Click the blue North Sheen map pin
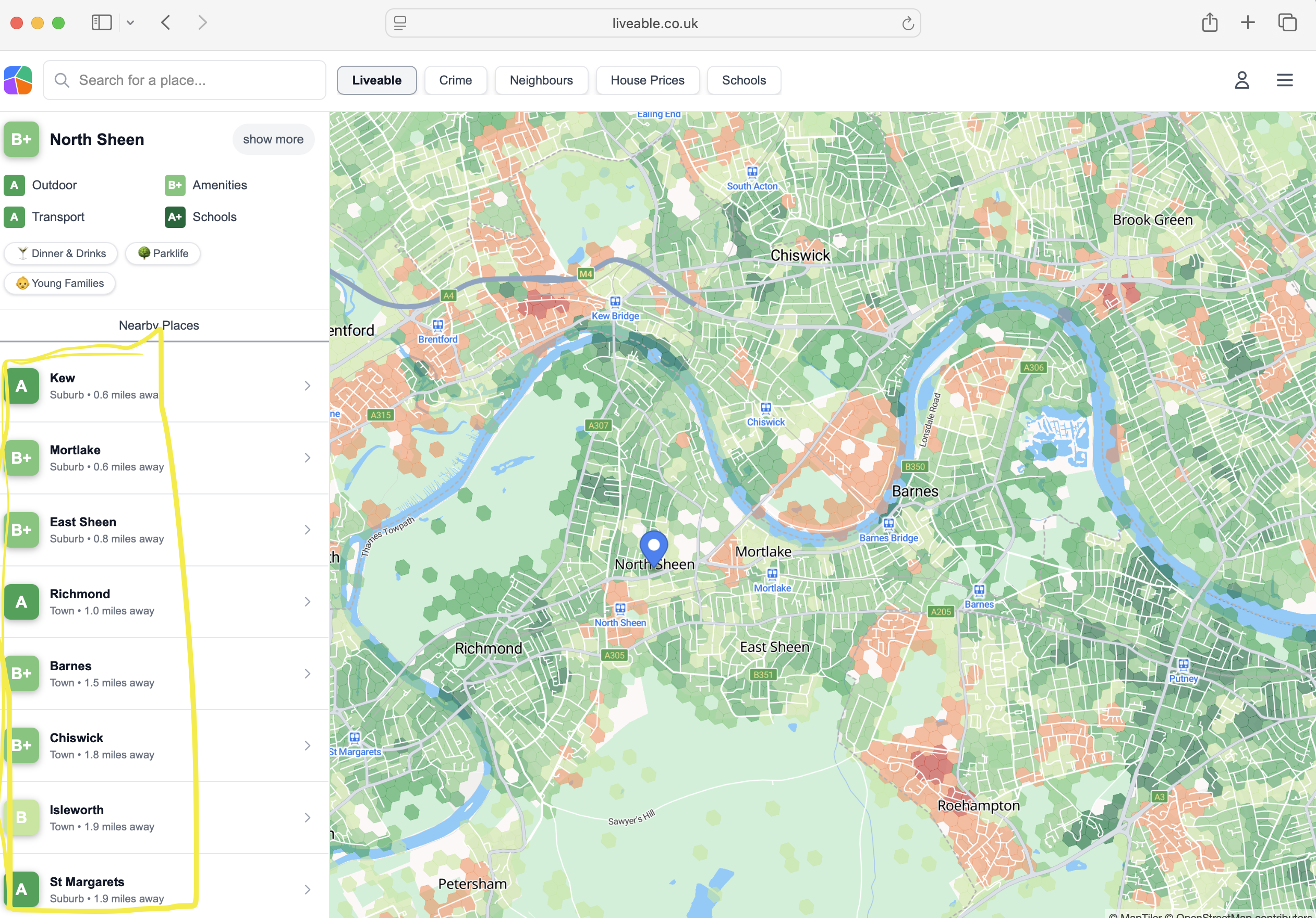This screenshot has height=918, width=1316. 653,547
